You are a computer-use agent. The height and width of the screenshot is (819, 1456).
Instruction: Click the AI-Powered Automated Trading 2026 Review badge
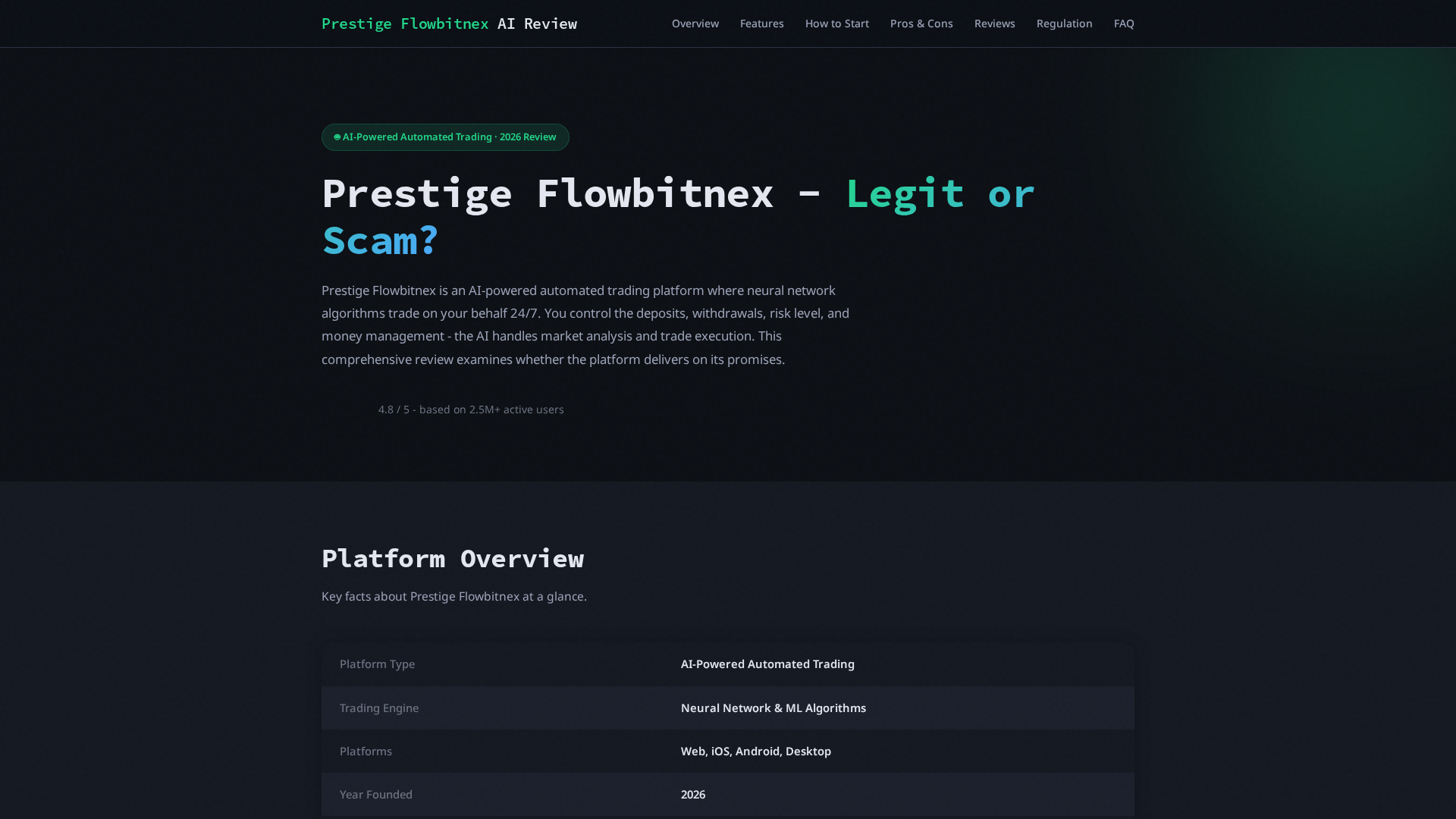pyautogui.click(x=445, y=137)
